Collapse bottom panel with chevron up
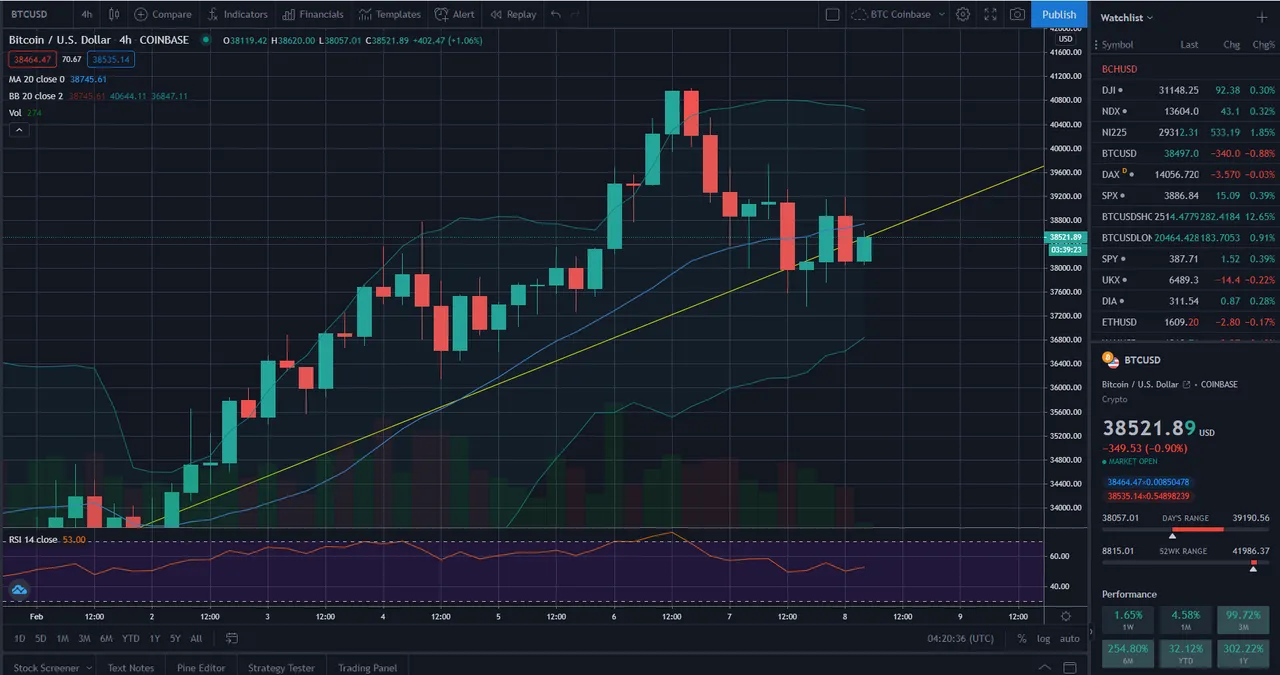The height and width of the screenshot is (675, 1280). coord(1045,668)
